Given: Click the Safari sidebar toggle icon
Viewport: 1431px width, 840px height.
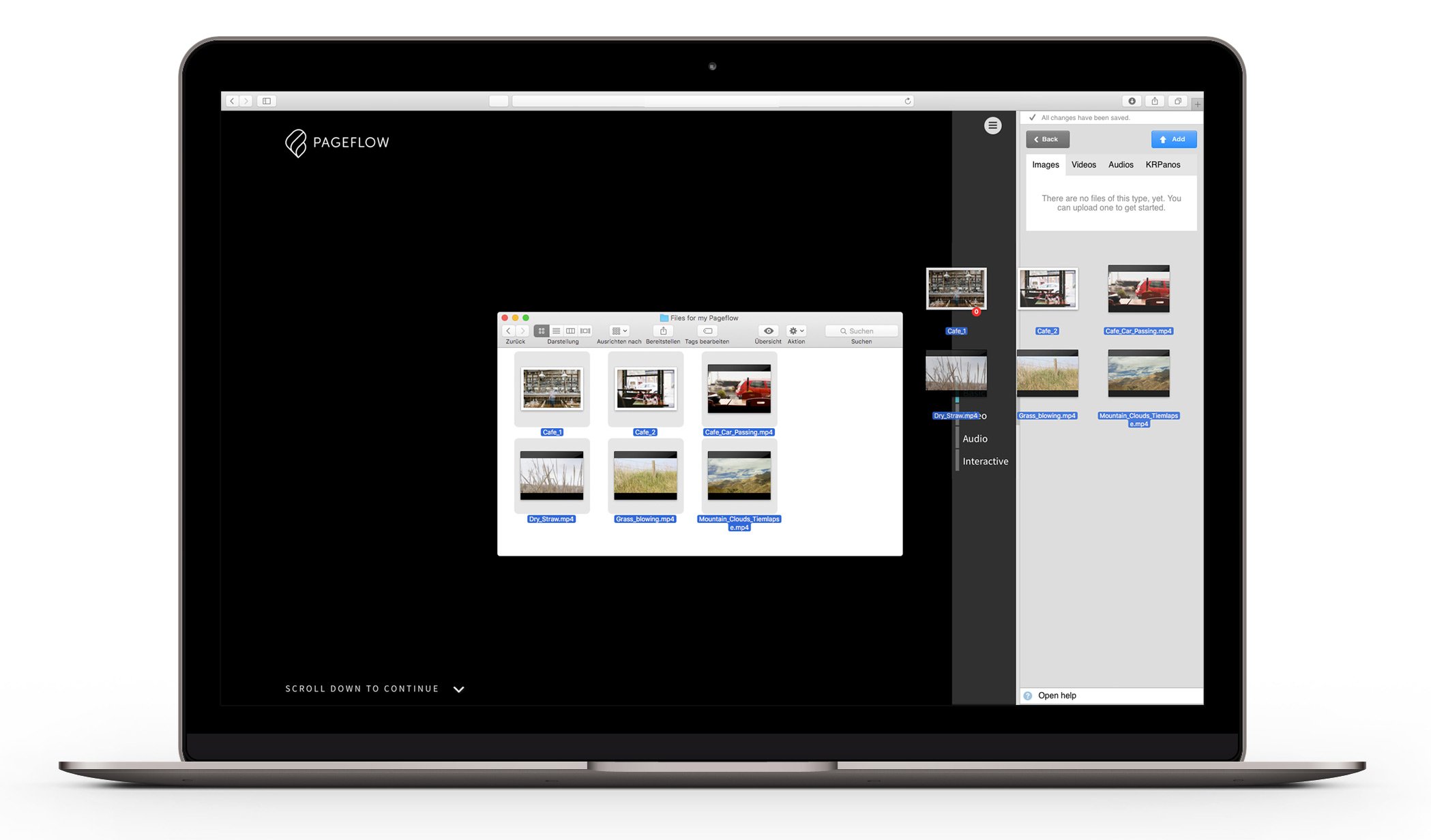Looking at the screenshot, I should tap(267, 101).
